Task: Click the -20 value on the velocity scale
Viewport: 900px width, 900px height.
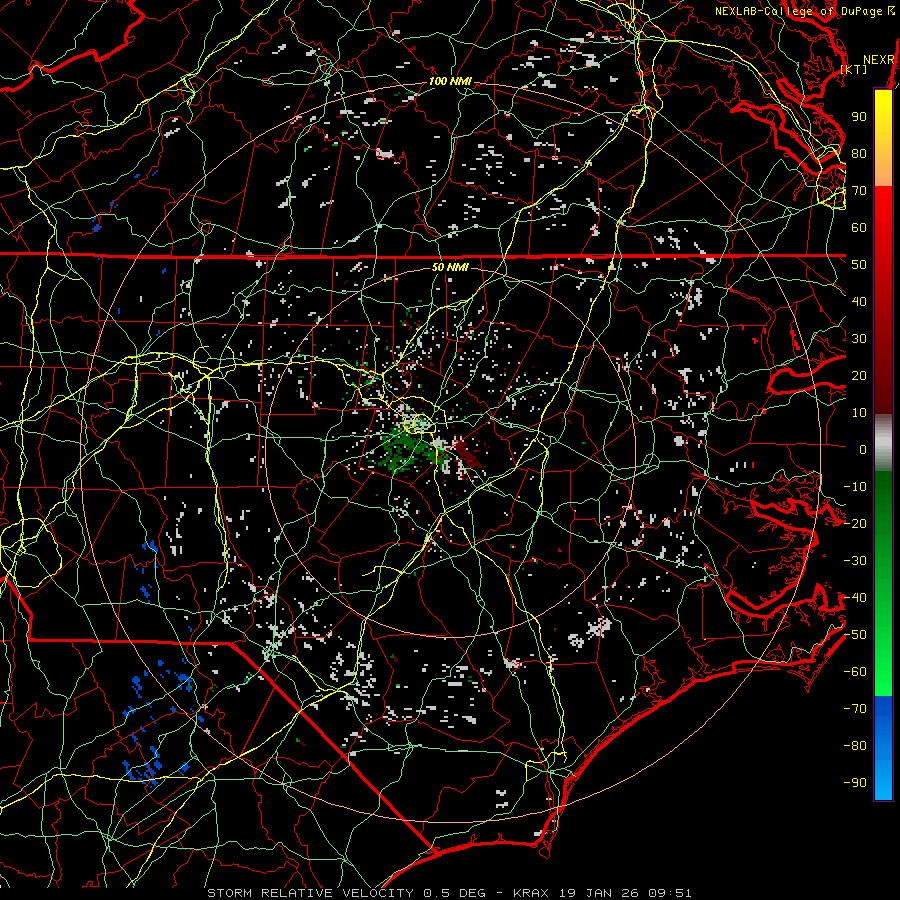Action: pos(855,524)
